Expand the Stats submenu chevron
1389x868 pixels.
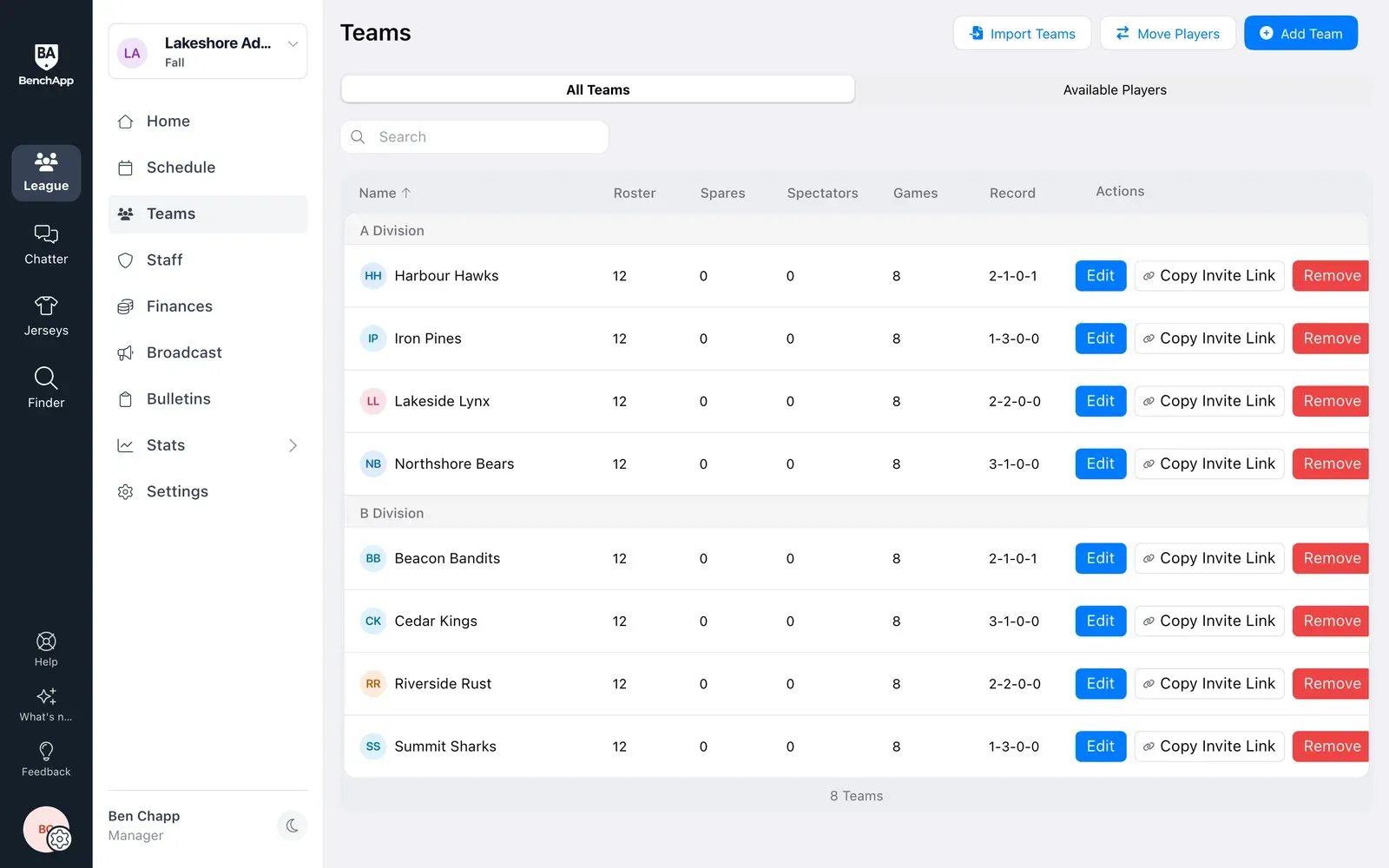pyautogui.click(x=293, y=445)
